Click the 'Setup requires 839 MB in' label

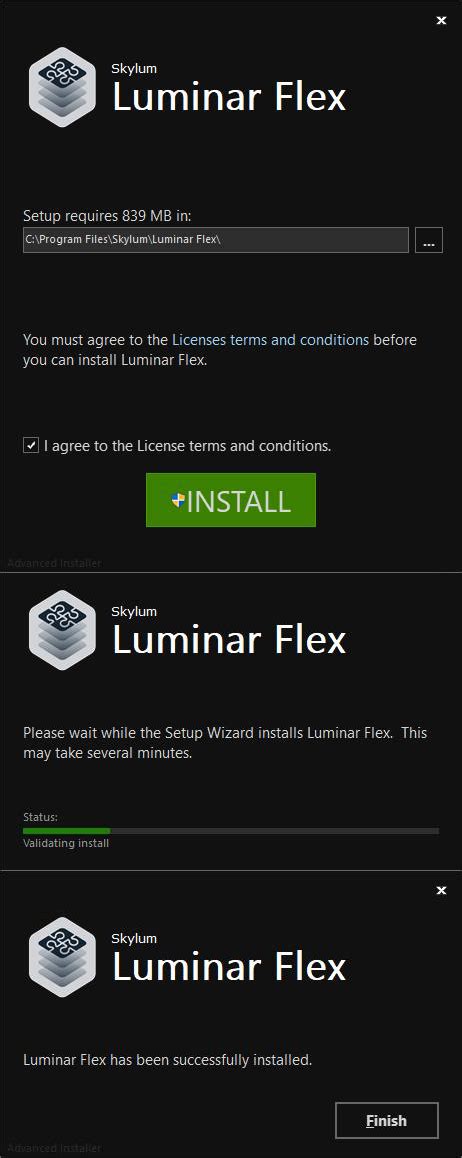pos(107,216)
